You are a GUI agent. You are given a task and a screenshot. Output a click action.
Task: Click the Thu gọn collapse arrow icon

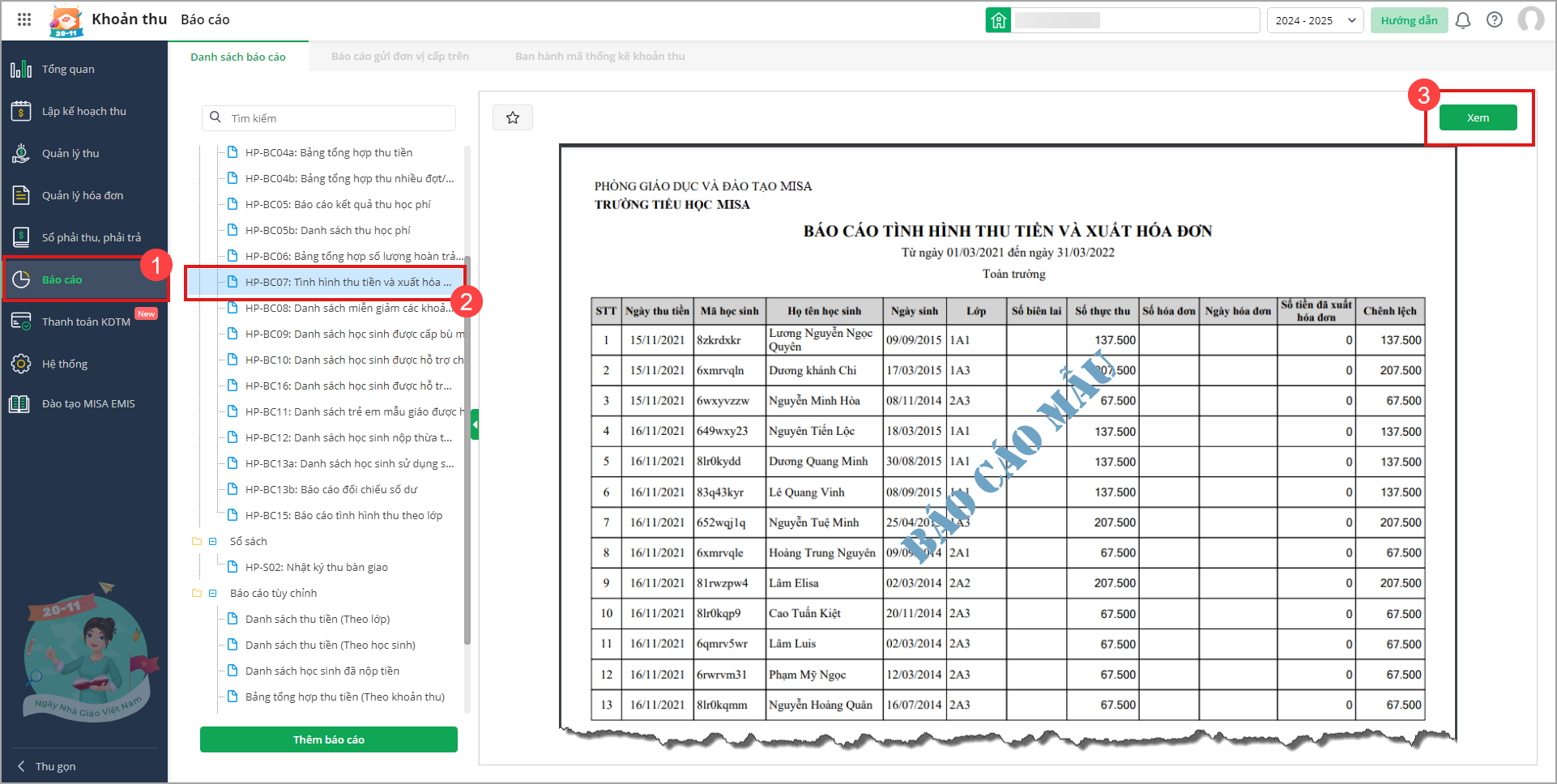click(x=21, y=766)
